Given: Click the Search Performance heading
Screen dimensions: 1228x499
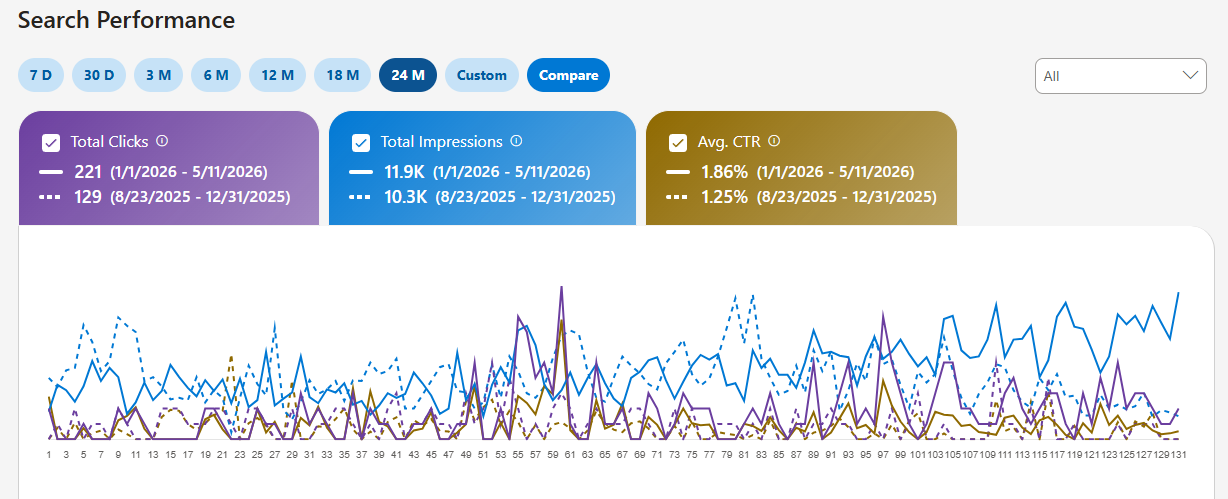Looking at the screenshot, I should click(x=127, y=20).
